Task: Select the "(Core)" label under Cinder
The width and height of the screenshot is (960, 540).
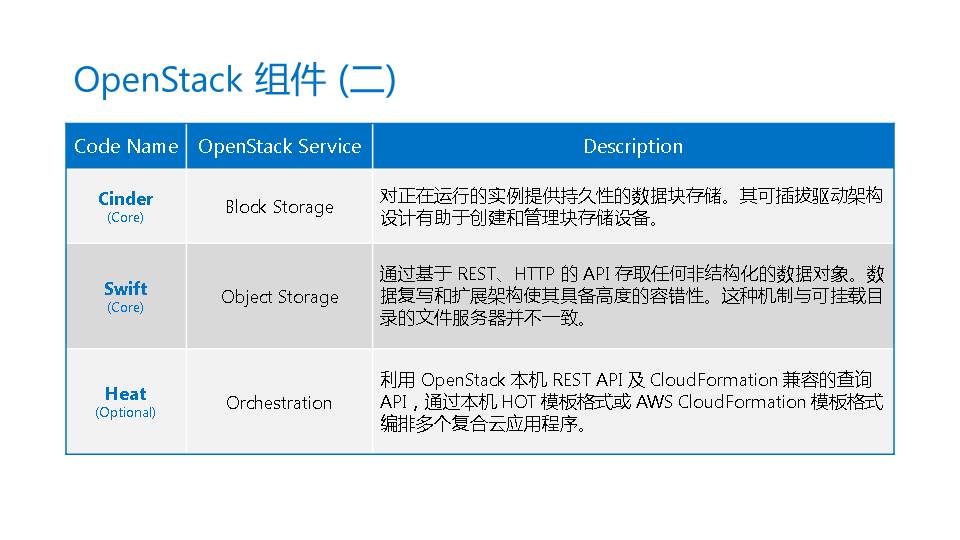Action: (x=126, y=217)
